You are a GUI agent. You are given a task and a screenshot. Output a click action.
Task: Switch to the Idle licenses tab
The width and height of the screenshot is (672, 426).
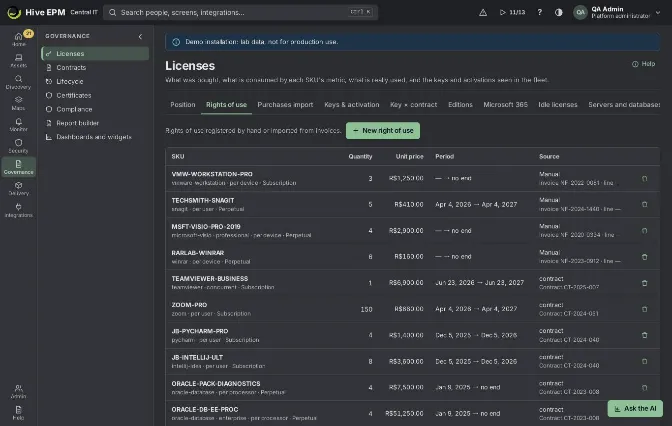(558, 105)
